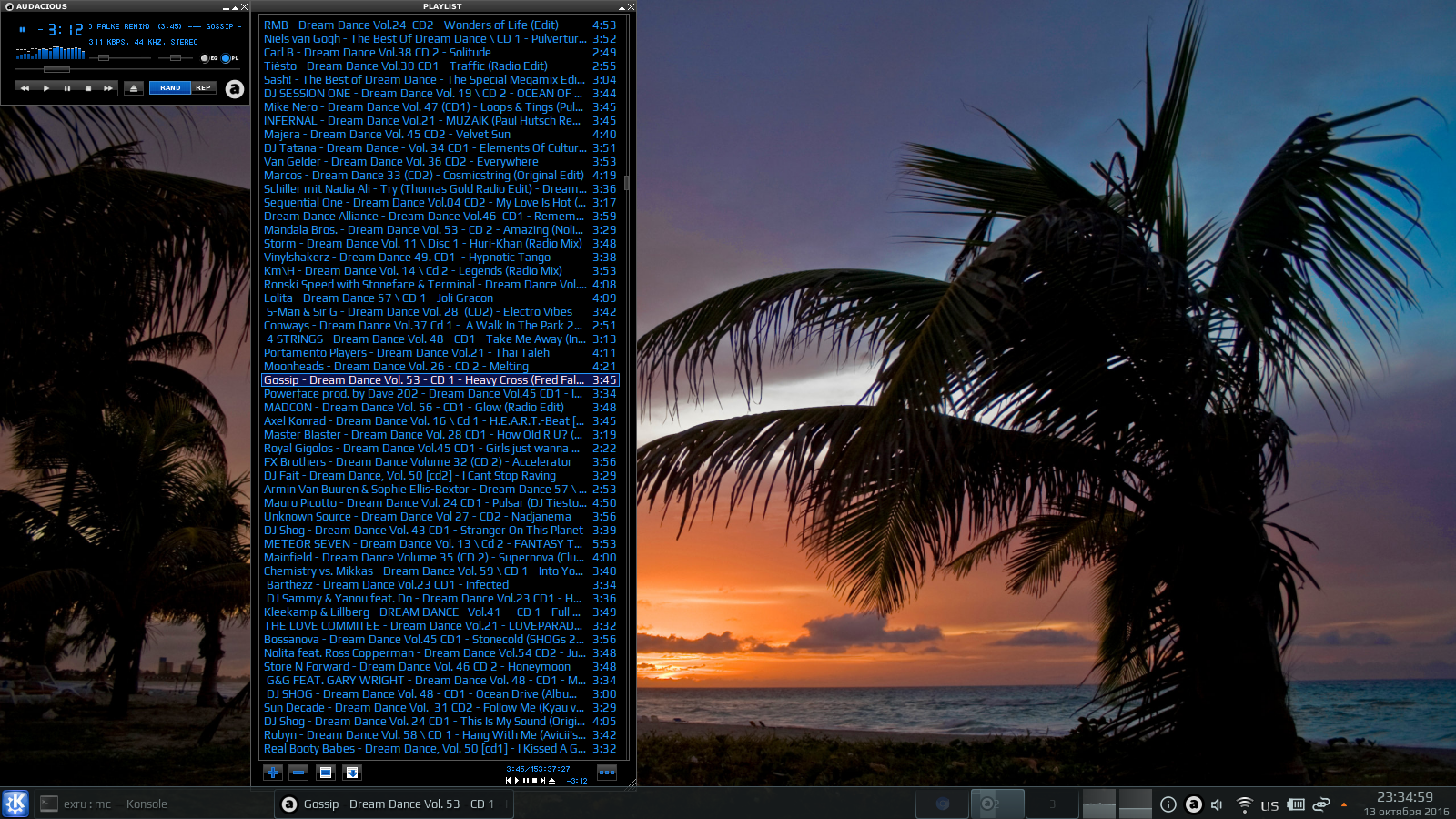The image size is (1456, 819).
Task: Select '5-Man & Sir G - Electro Vibes'
Action: [440, 311]
